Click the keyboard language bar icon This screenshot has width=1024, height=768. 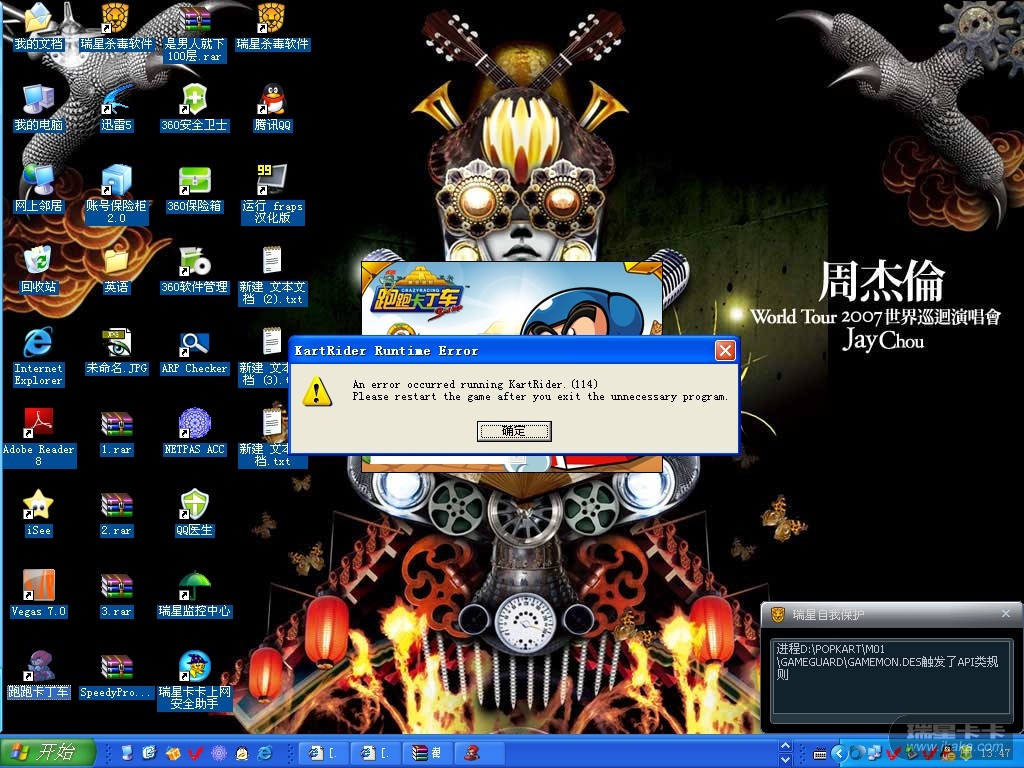click(x=820, y=754)
